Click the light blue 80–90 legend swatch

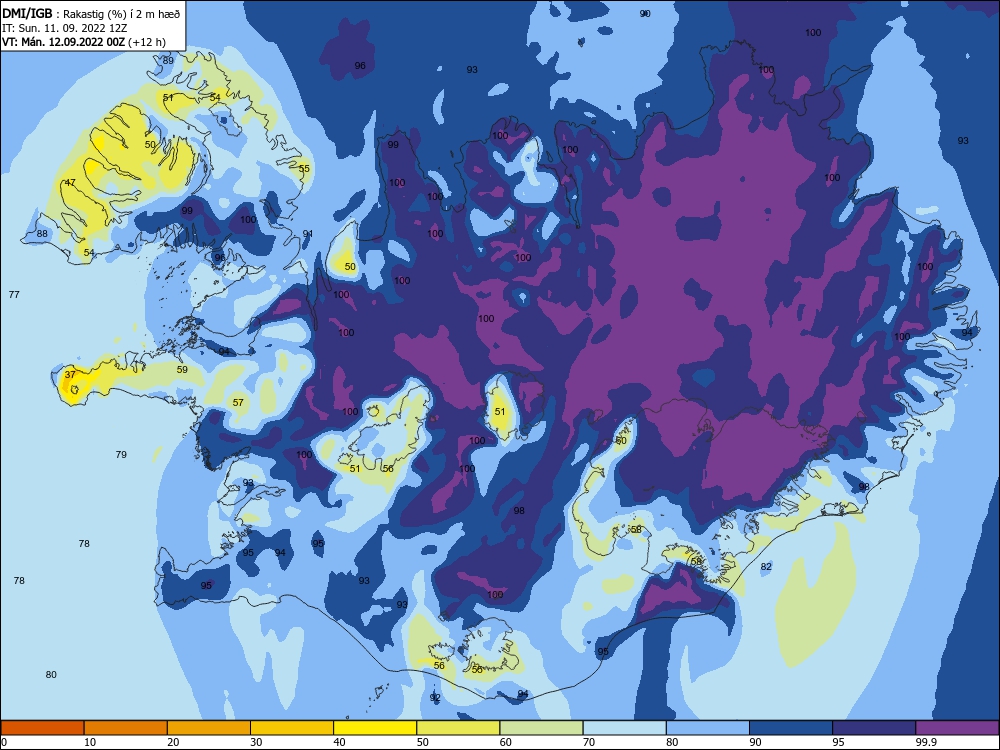[x=708, y=728]
